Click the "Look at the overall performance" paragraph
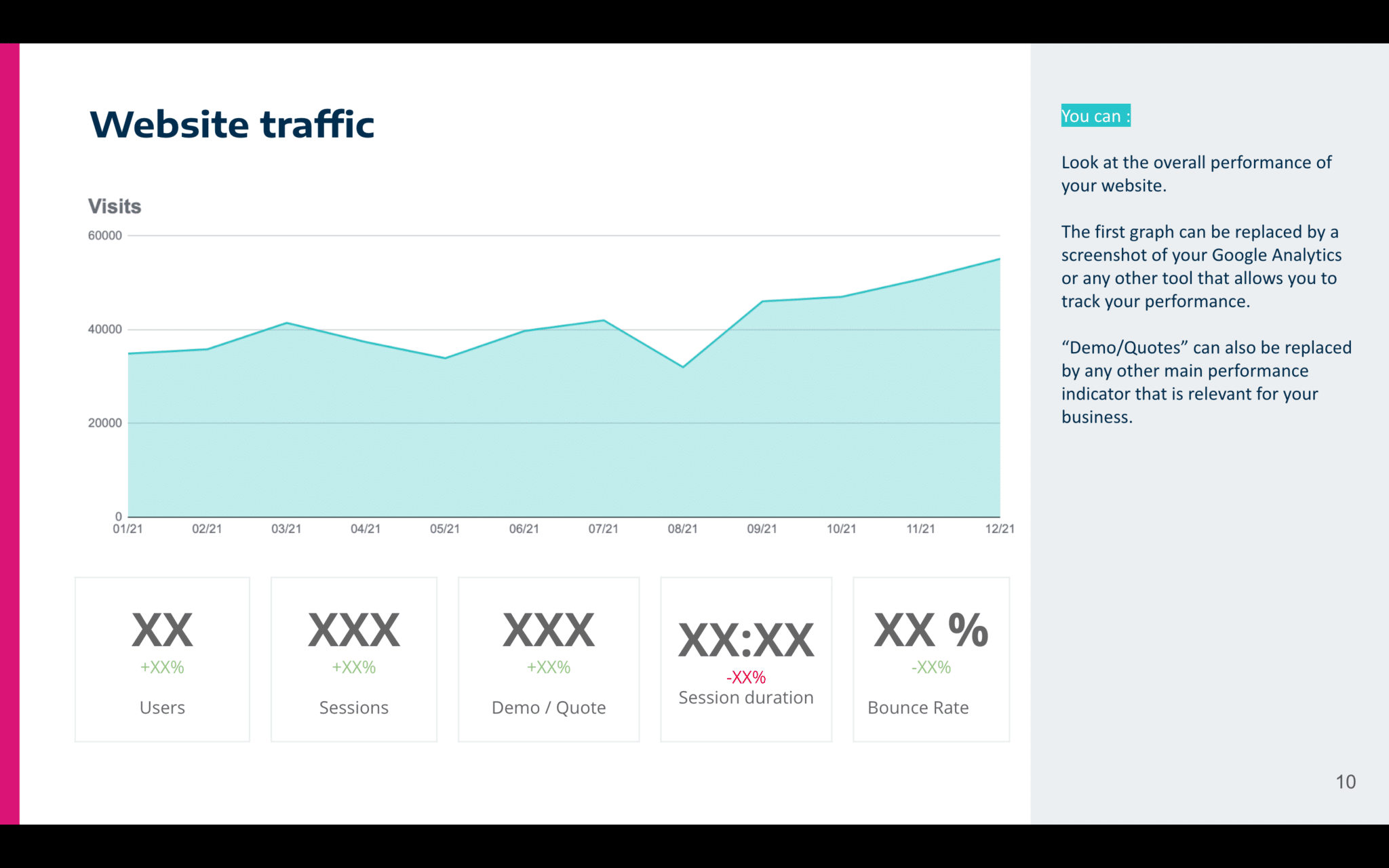The width and height of the screenshot is (1389, 868). coord(1196,174)
